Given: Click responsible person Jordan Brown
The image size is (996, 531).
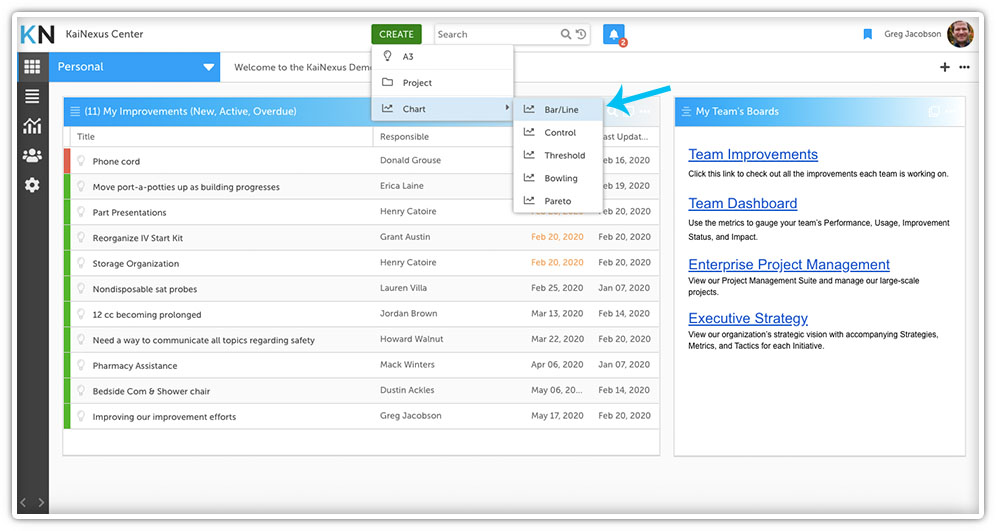Looking at the screenshot, I should (408, 313).
